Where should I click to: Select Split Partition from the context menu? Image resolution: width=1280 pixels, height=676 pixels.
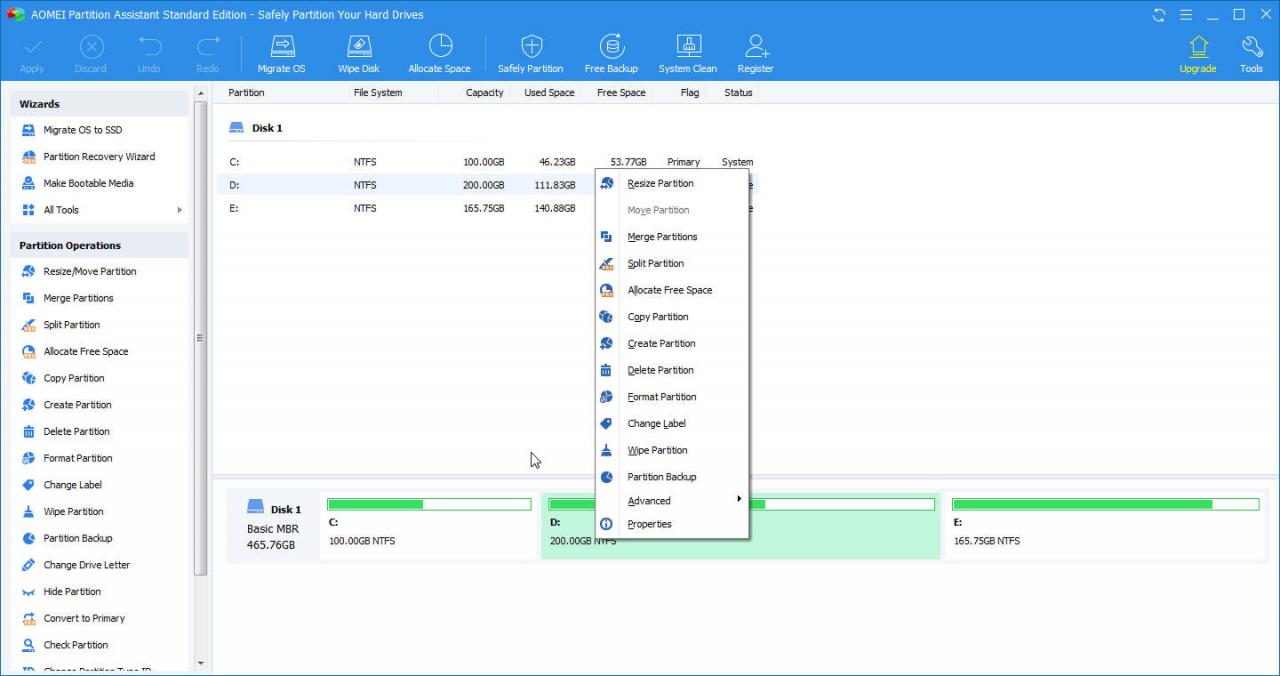coord(655,263)
